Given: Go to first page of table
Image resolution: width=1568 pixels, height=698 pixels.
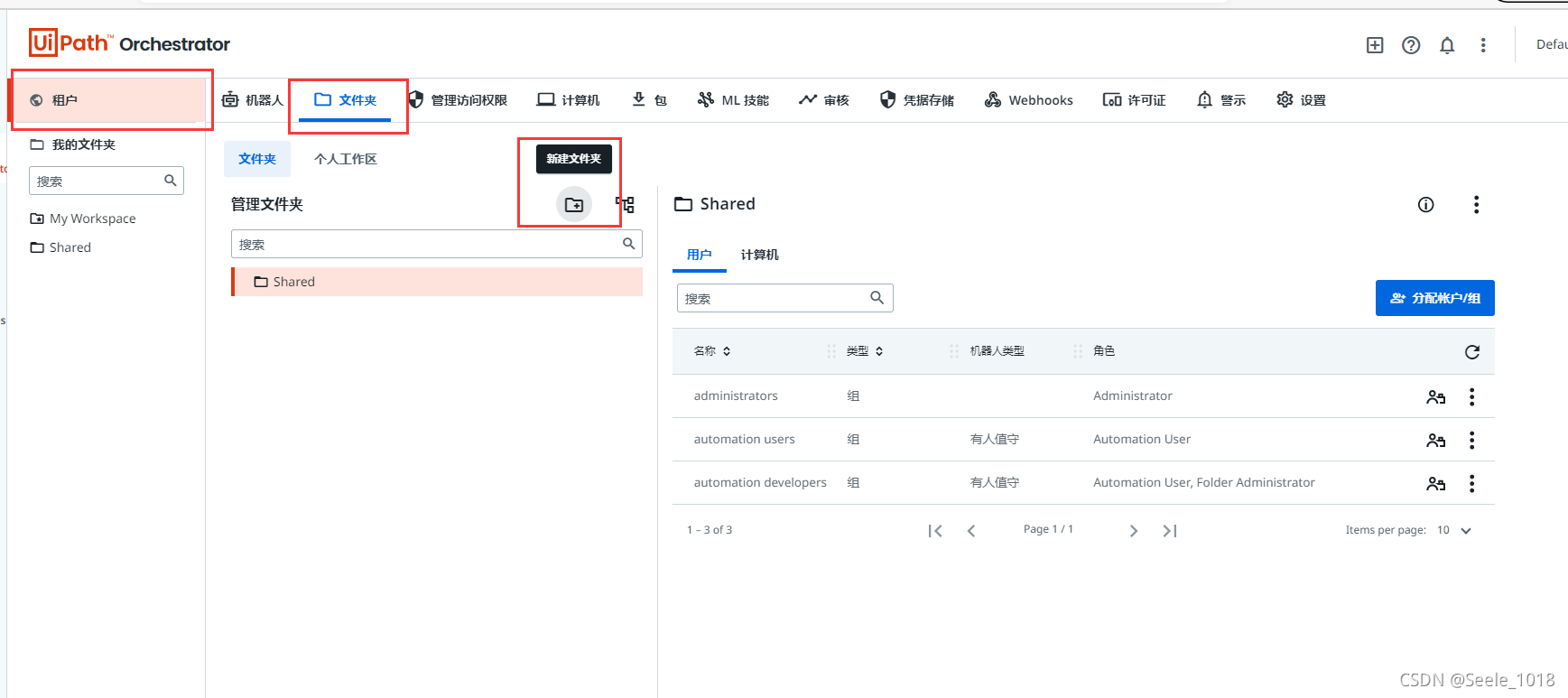Looking at the screenshot, I should (935, 531).
